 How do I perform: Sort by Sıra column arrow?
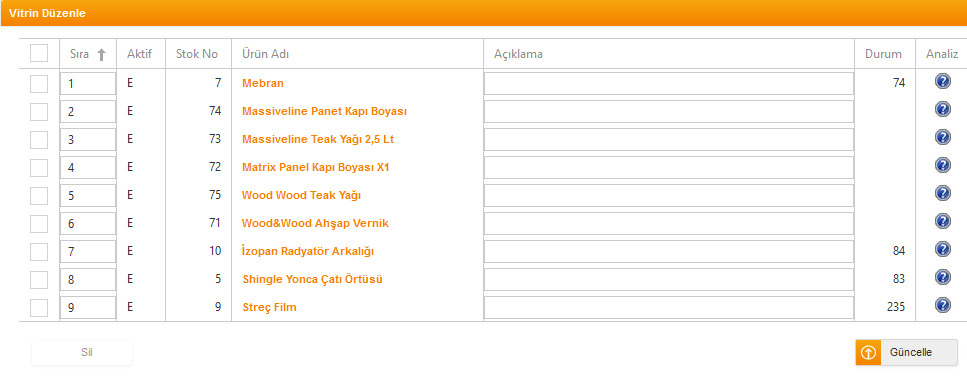point(102,54)
